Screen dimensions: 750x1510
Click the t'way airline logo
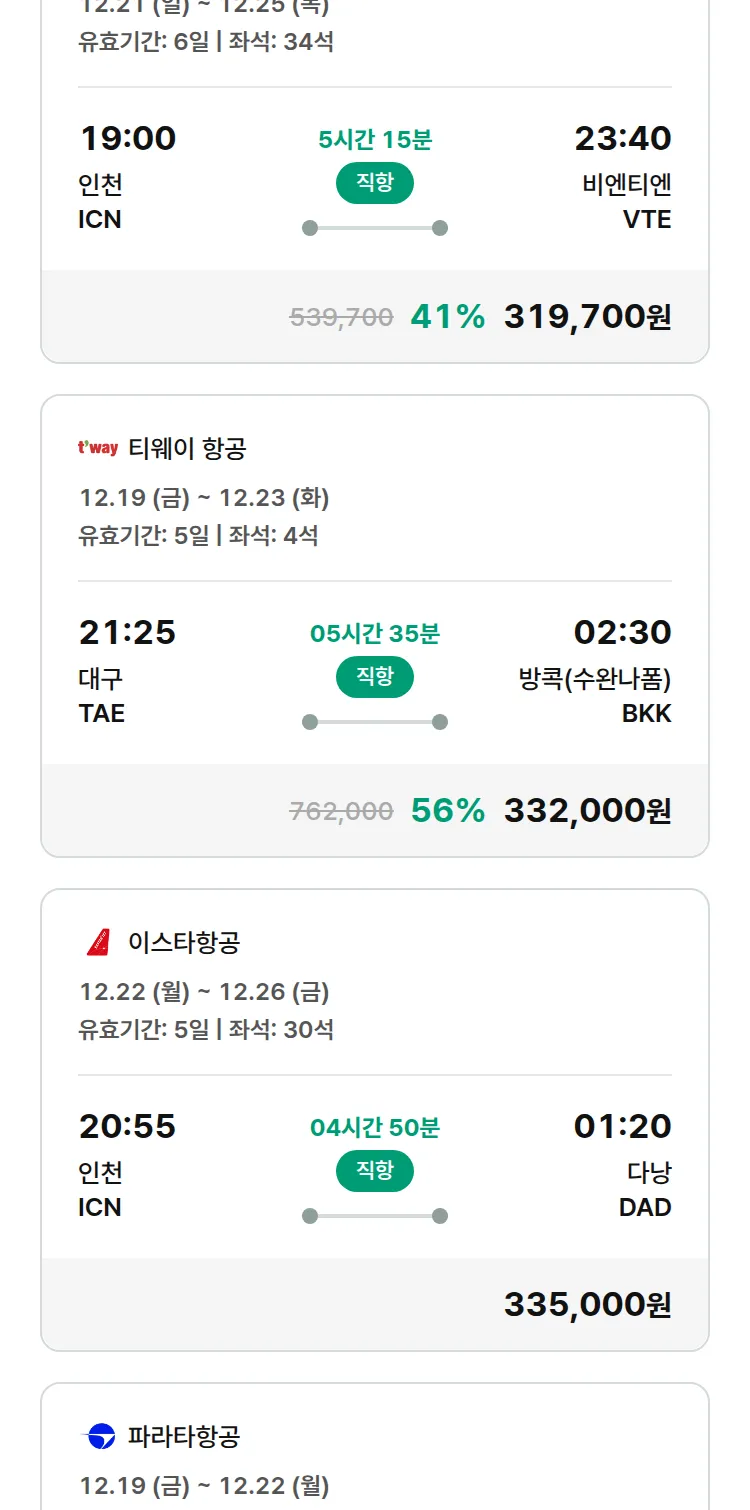click(x=97, y=448)
